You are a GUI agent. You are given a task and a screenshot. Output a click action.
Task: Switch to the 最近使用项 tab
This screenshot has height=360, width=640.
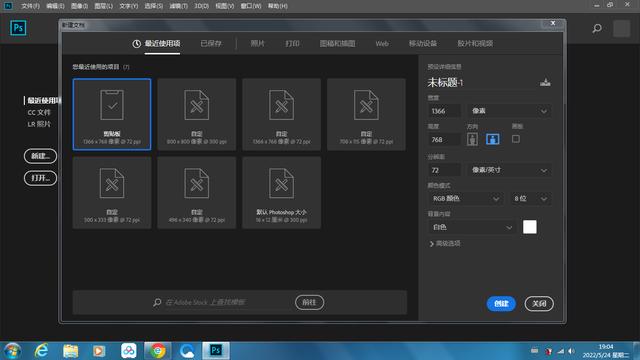[157, 44]
